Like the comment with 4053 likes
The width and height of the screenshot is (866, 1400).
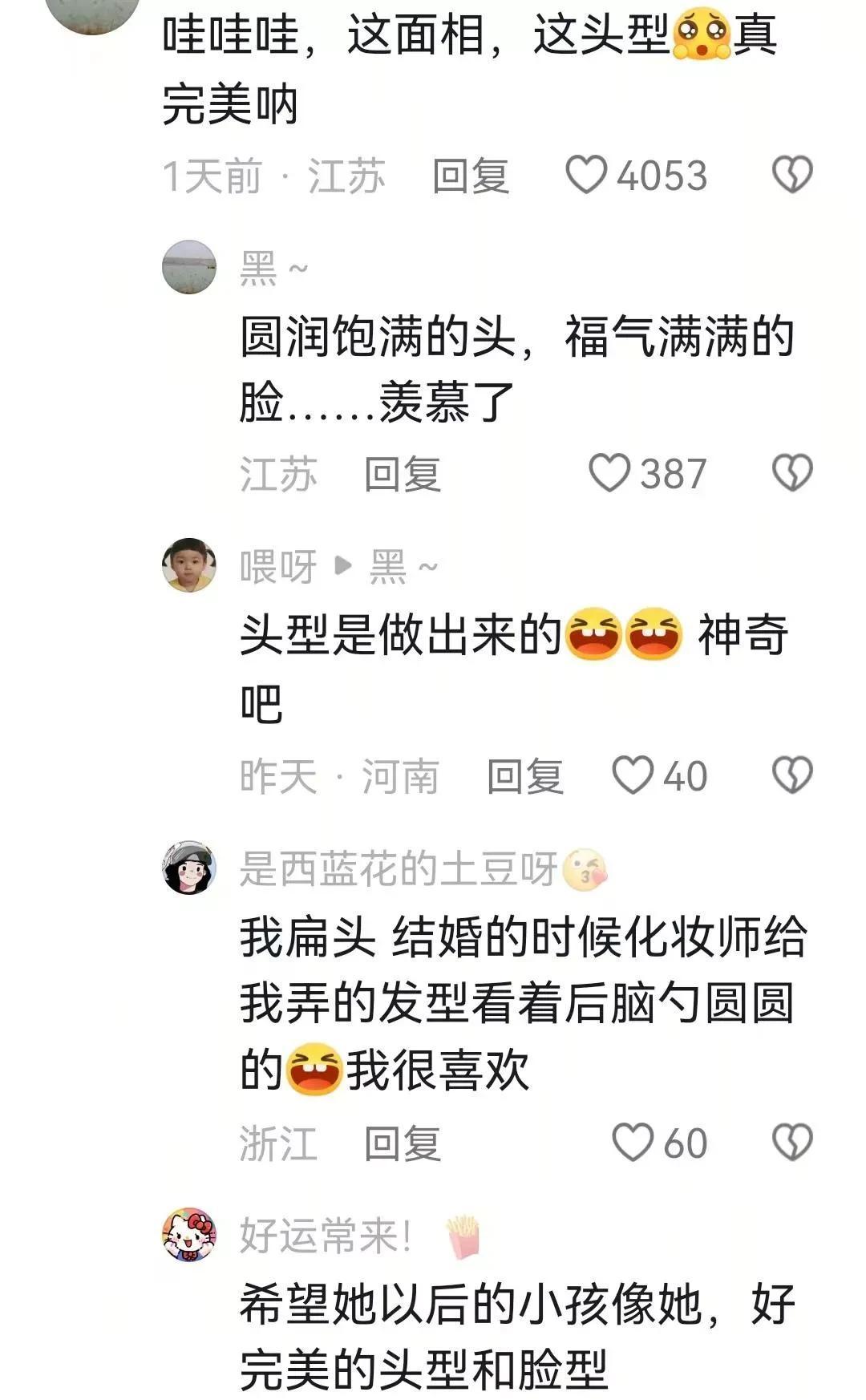(x=586, y=175)
